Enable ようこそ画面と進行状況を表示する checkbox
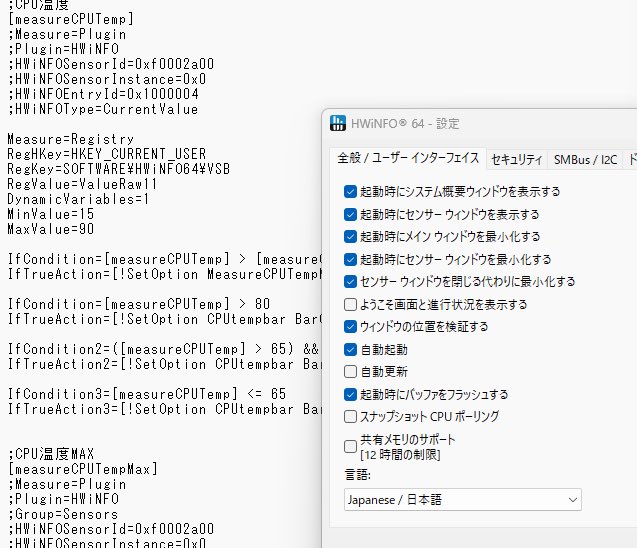The width and height of the screenshot is (637, 548). (x=350, y=304)
